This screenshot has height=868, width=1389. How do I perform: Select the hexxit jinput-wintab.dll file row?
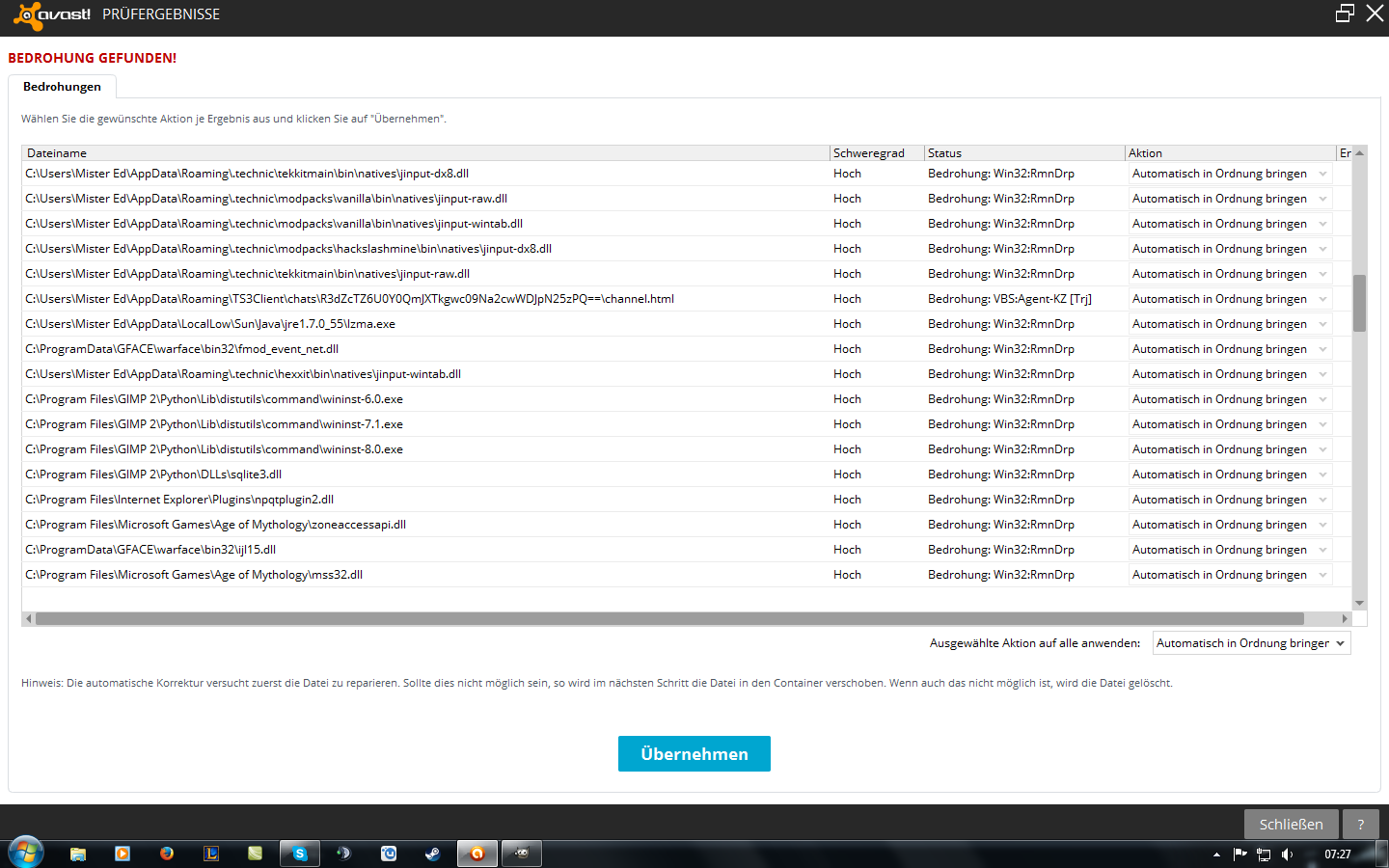point(687,374)
